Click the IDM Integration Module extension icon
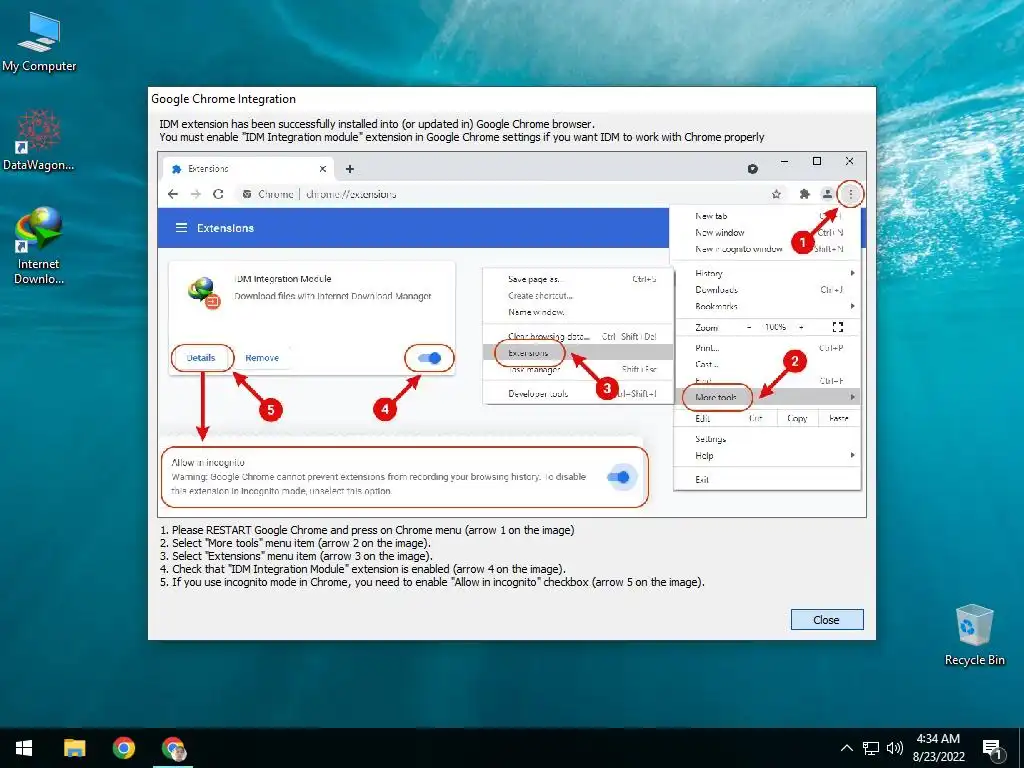Screen dimensions: 1024x768 pos(204,292)
